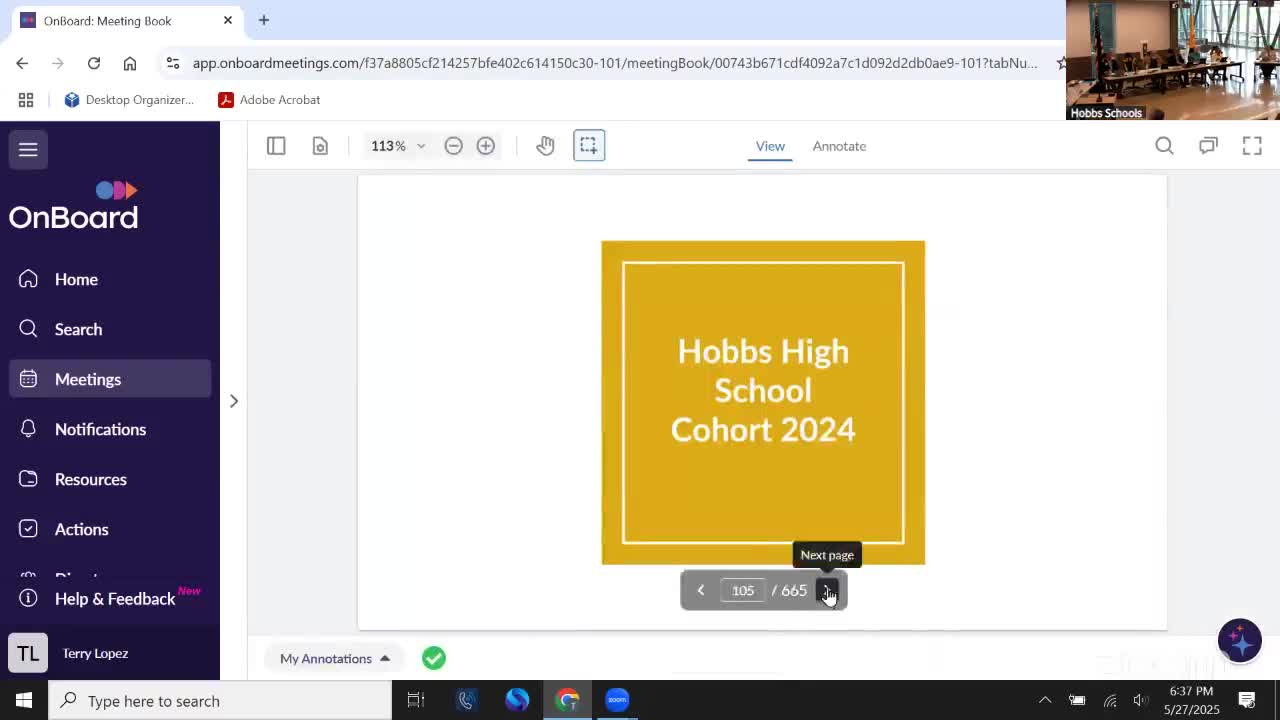Click the page number input field
The height and width of the screenshot is (720, 1280).
pyautogui.click(x=742, y=590)
